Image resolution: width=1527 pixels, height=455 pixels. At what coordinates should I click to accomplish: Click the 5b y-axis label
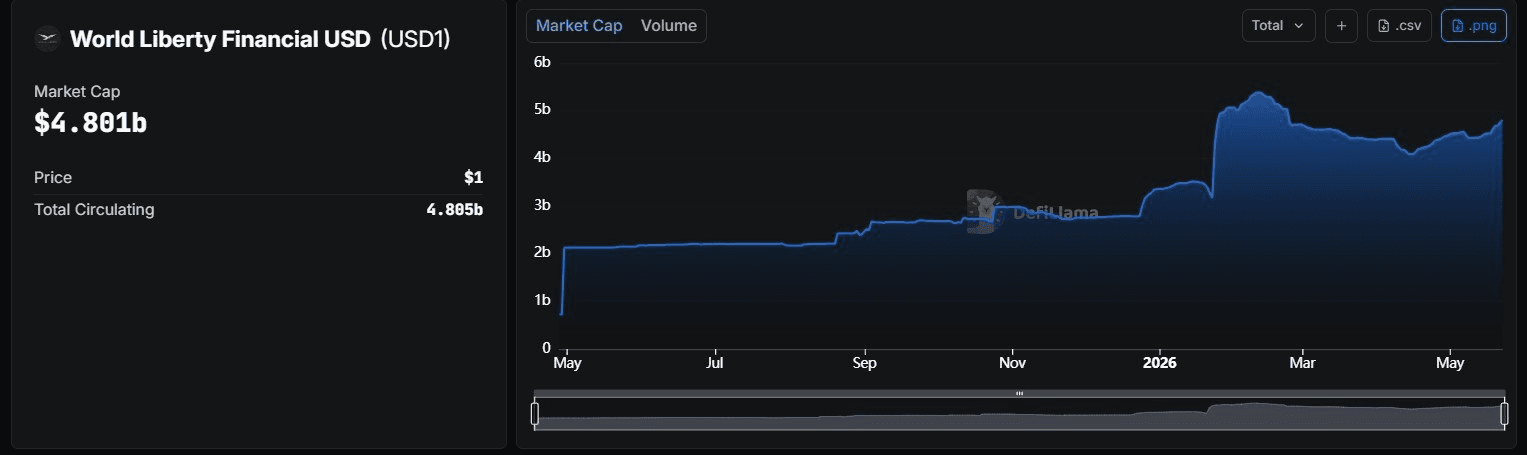[542, 109]
